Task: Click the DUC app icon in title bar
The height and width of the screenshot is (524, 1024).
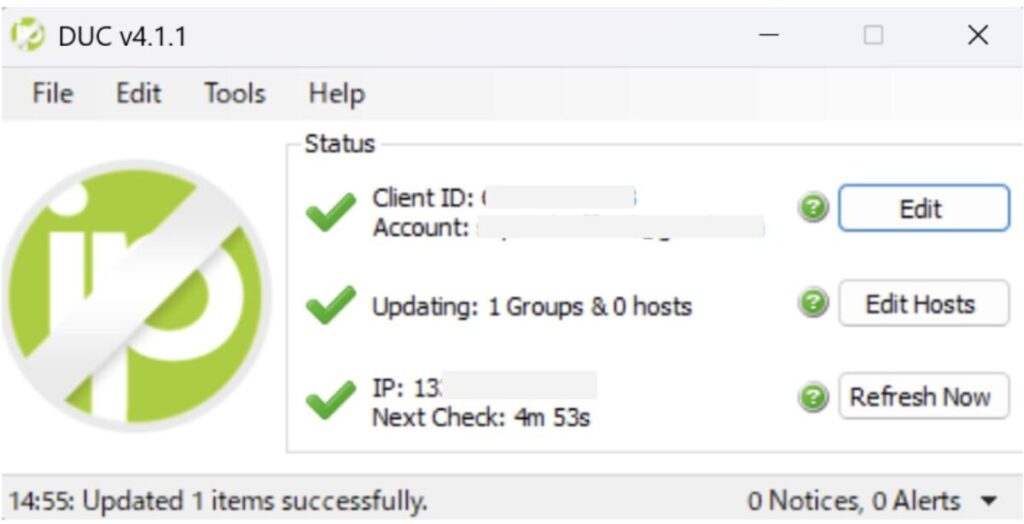Action: (x=28, y=36)
